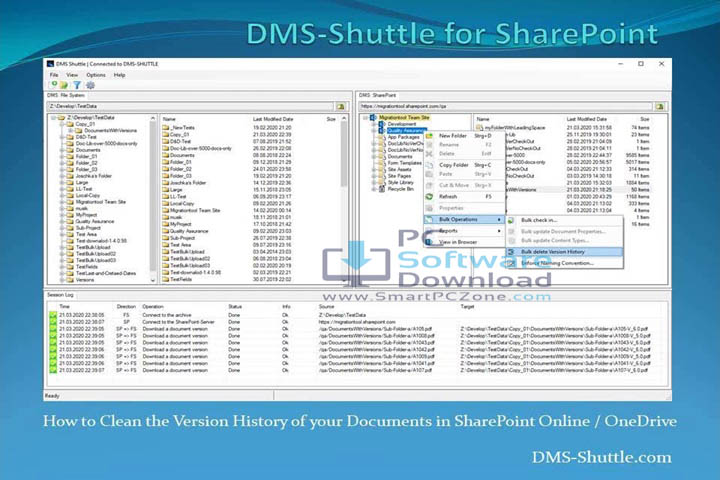Expand the Style Library node
720x480 pixels.
(x=374, y=182)
